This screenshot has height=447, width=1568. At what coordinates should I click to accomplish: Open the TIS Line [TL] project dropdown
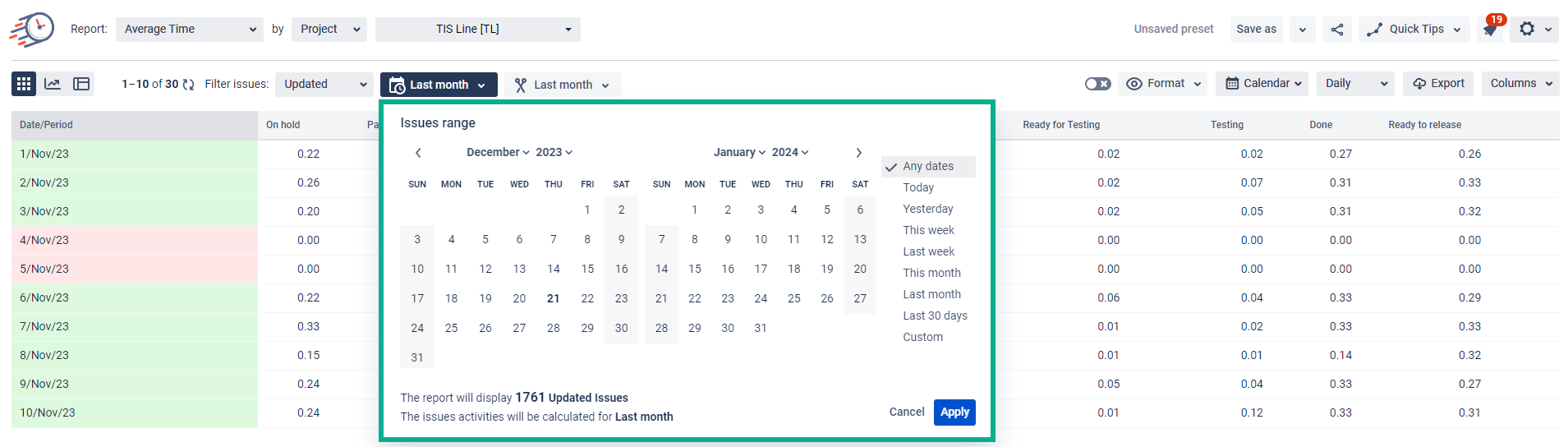tap(478, 30)
